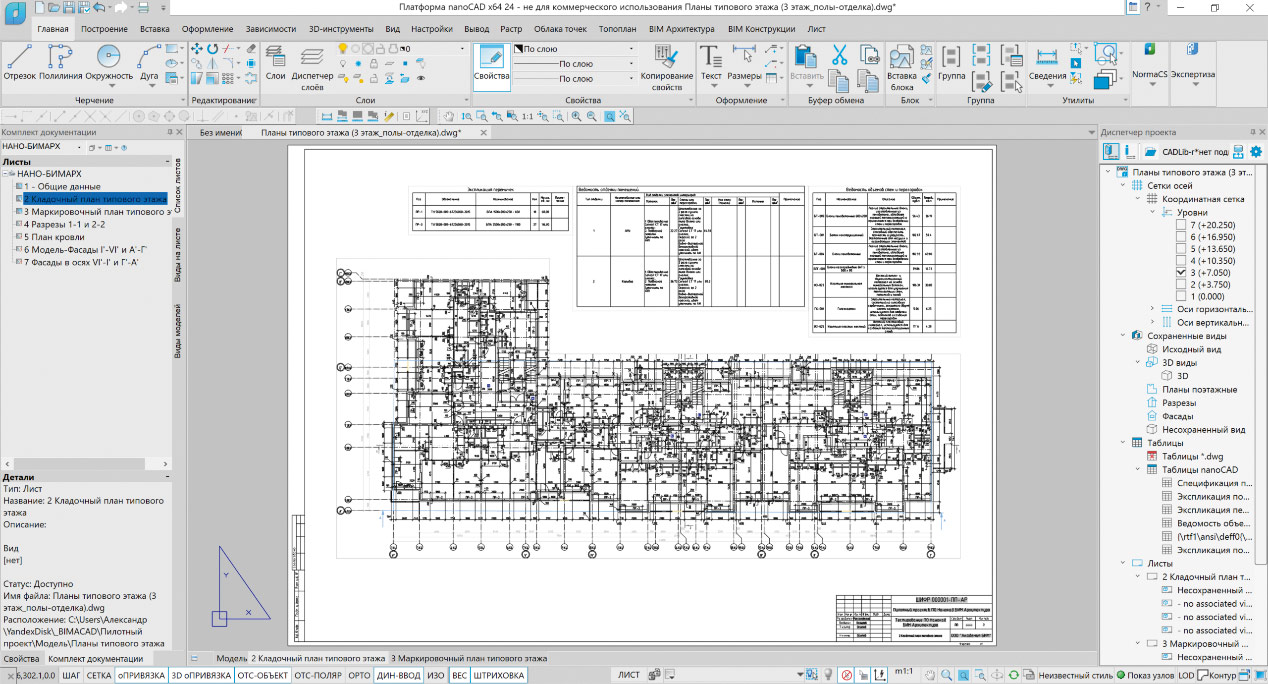
Task: Toggle СЕТКА grid in the status bar
Action: click(99, 675)
